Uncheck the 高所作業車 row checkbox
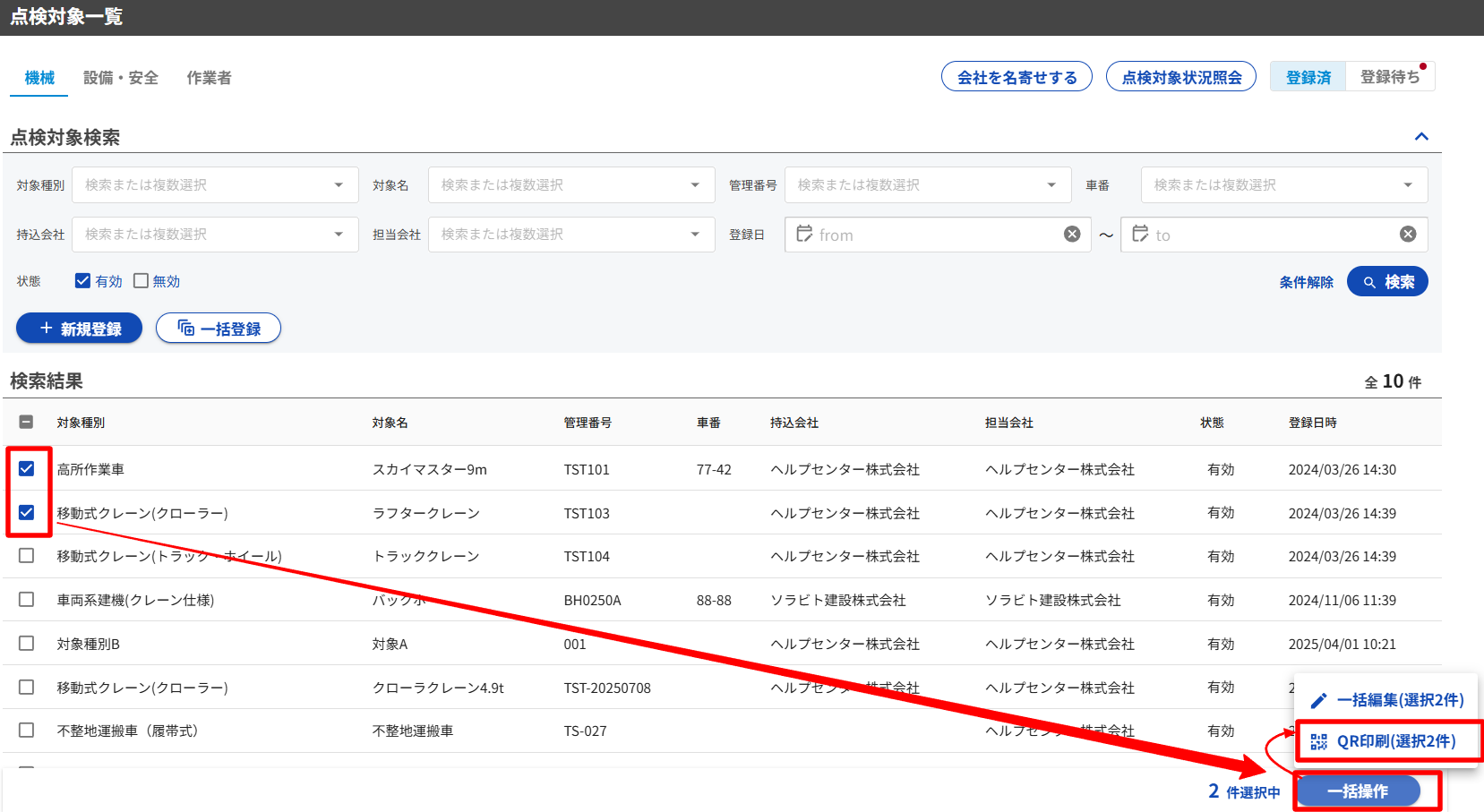 26,469
